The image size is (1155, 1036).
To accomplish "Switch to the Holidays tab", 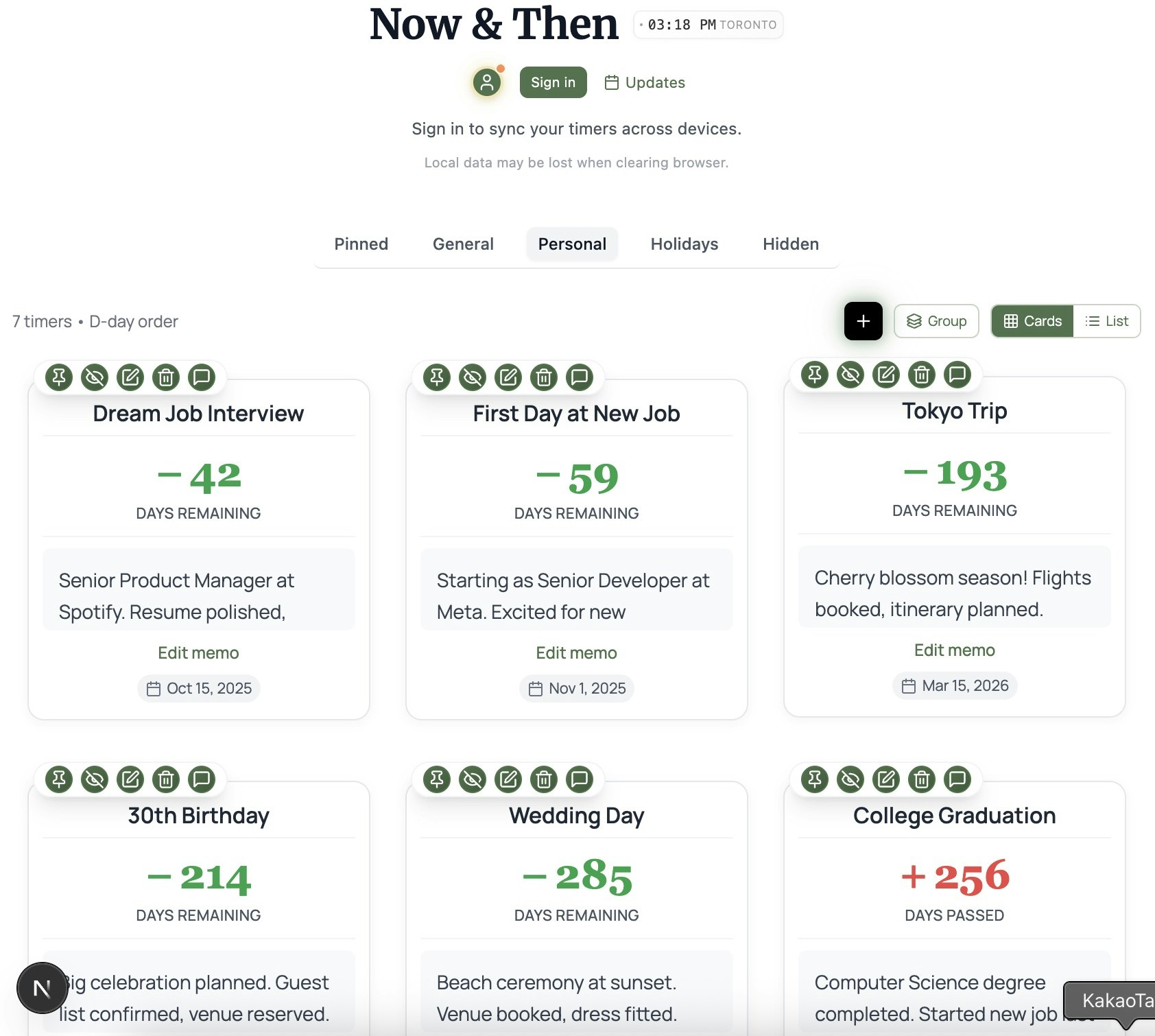I will click(x=683, y=244).
